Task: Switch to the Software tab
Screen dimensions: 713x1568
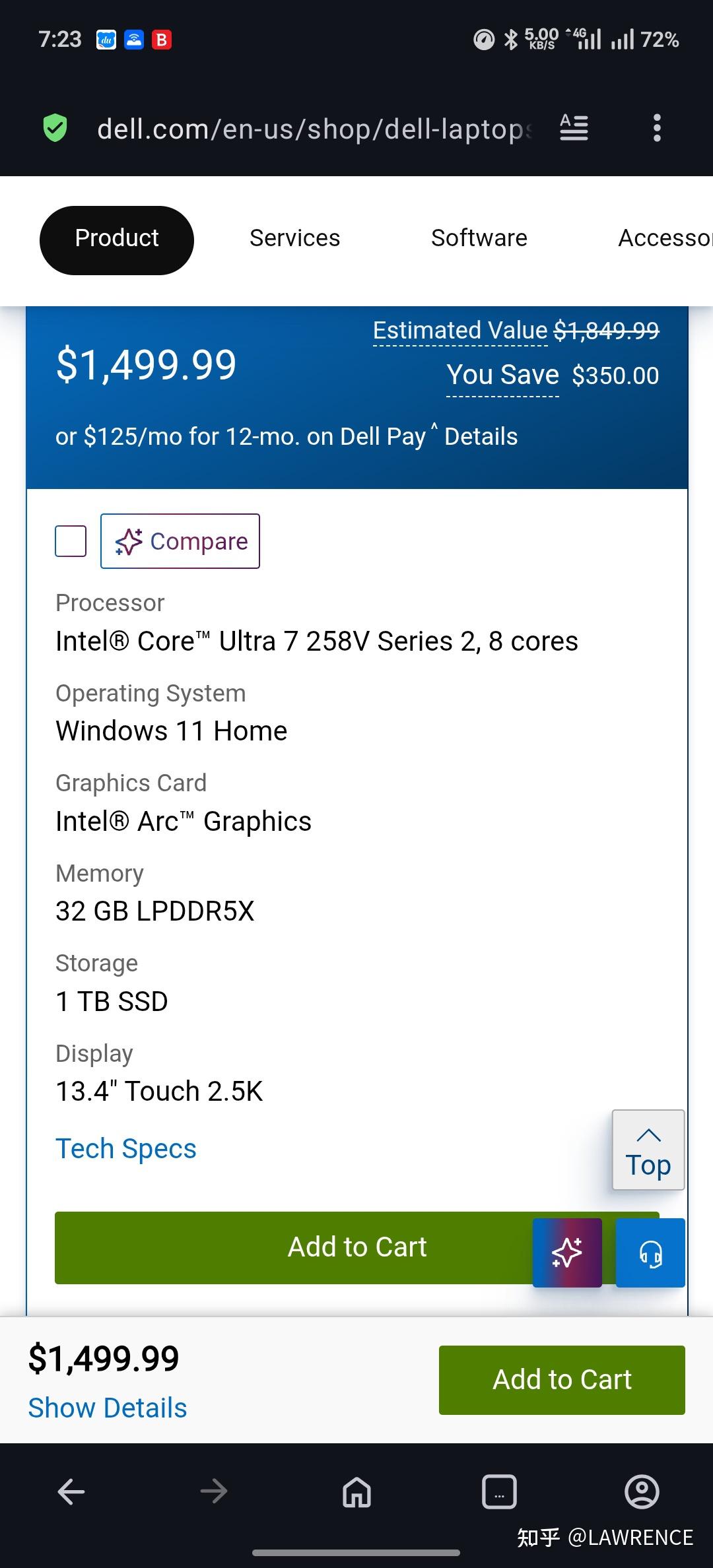Action: [479, 238]
